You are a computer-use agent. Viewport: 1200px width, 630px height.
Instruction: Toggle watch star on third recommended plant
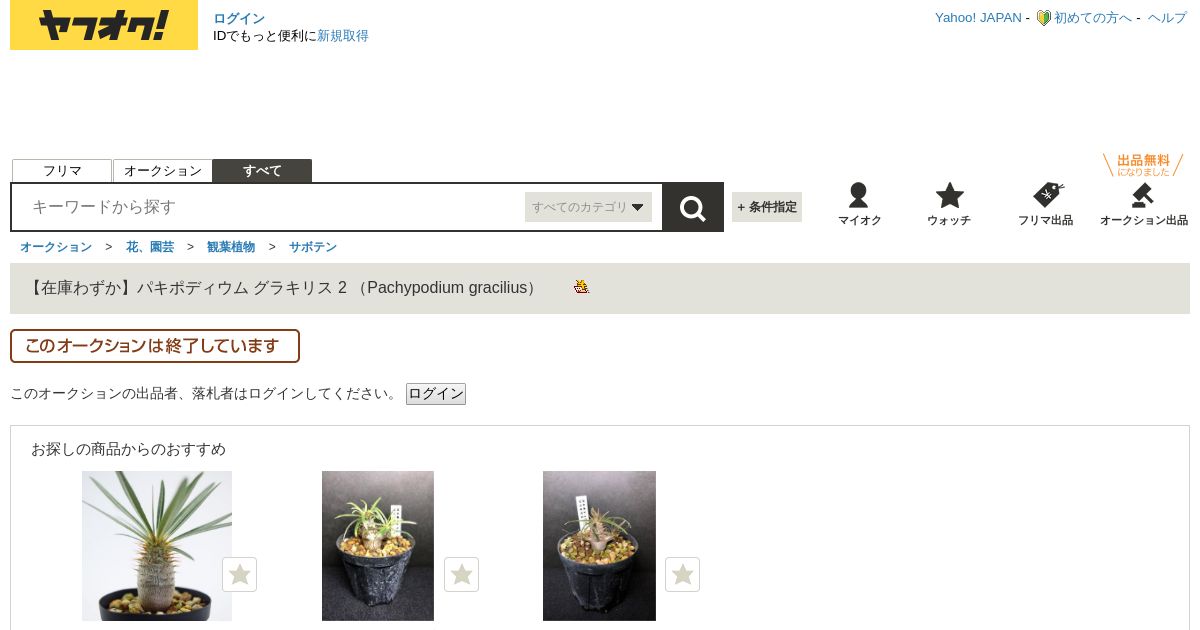click(x=682, y=575)
